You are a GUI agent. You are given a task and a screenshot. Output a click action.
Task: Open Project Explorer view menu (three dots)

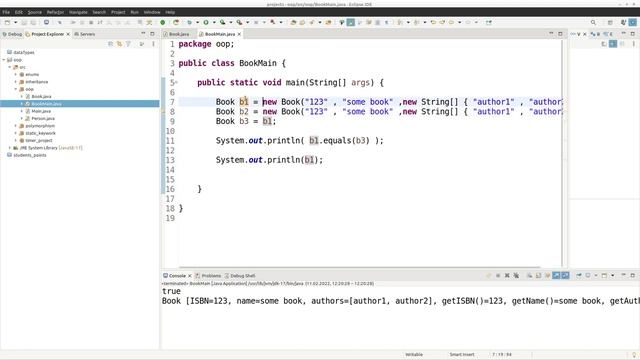click(153, 44)
